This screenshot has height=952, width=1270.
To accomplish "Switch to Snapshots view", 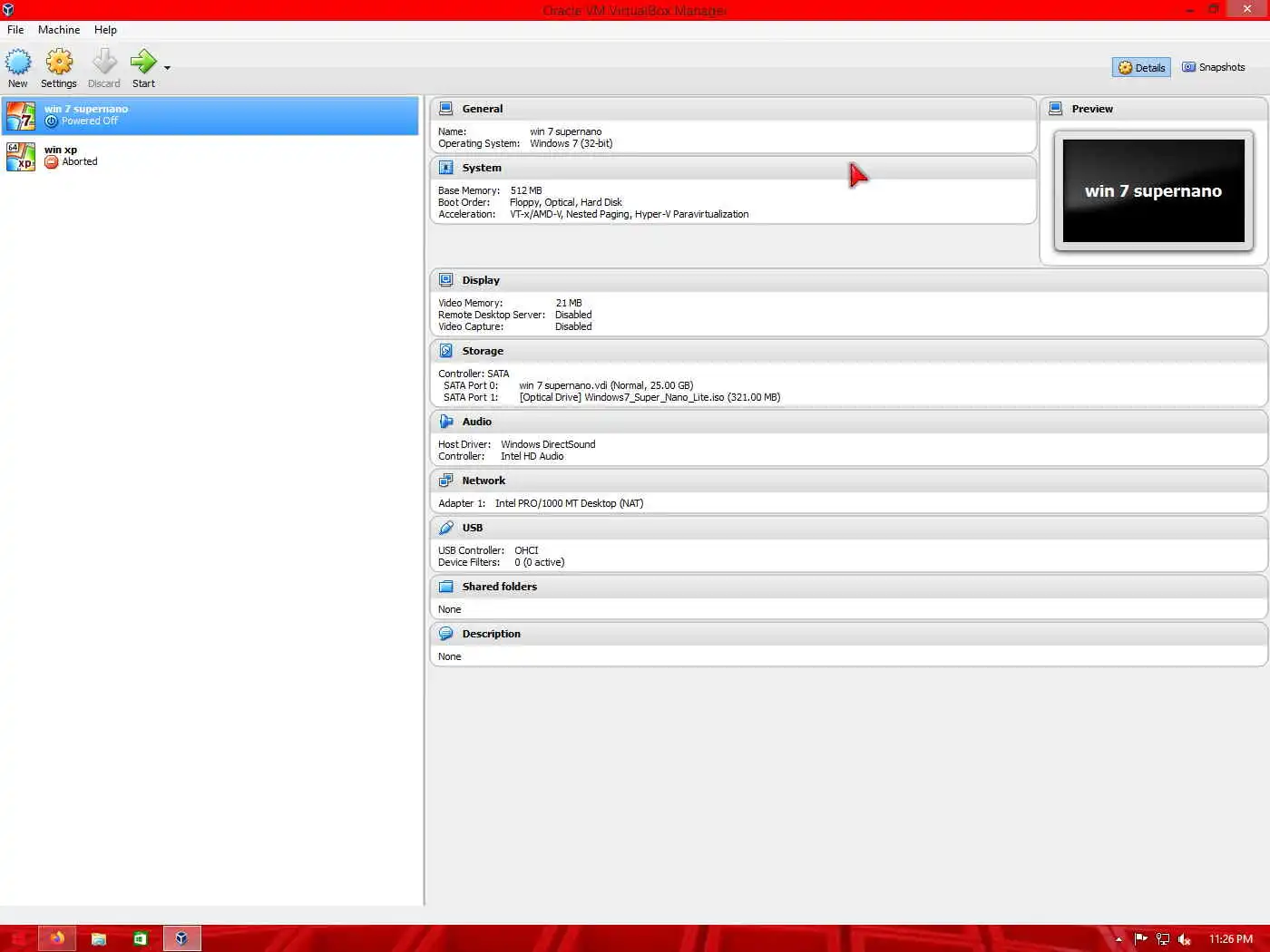I will 1213,68.
